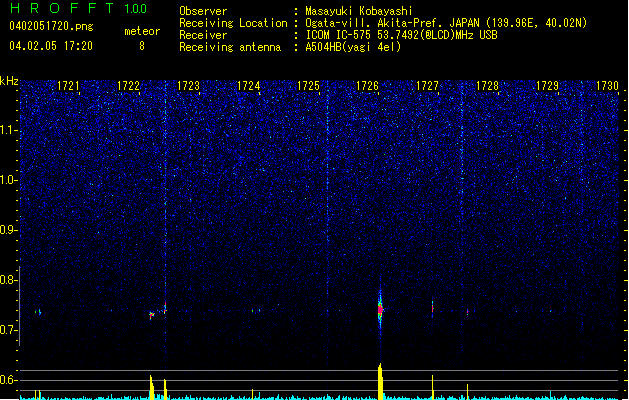
Task: Click the 1722 time marker
Action: click(128, 86)
